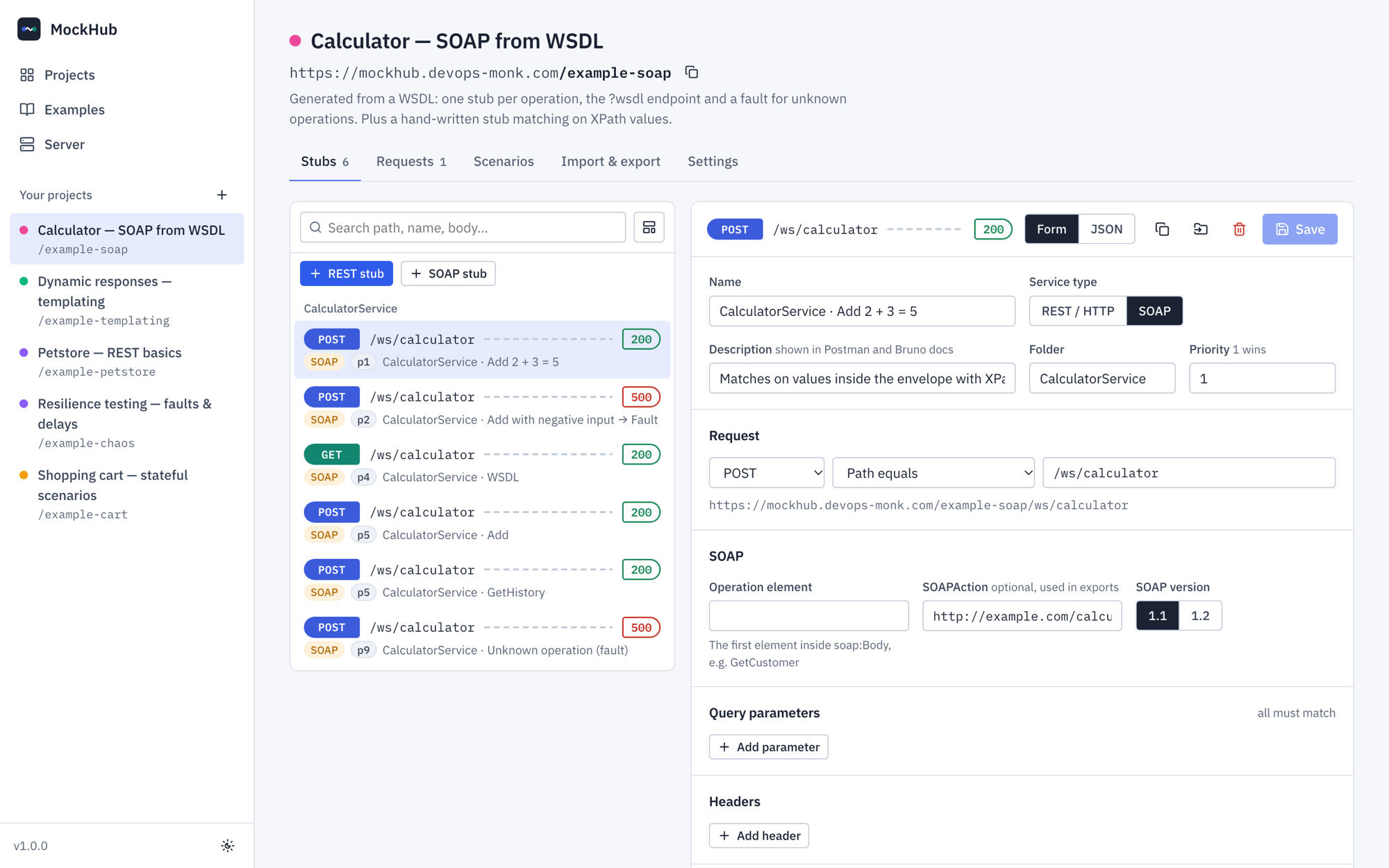The height and width of the screenshot is (868, 1389).
Task: Click the REST stub button
Action: point(347,274)
